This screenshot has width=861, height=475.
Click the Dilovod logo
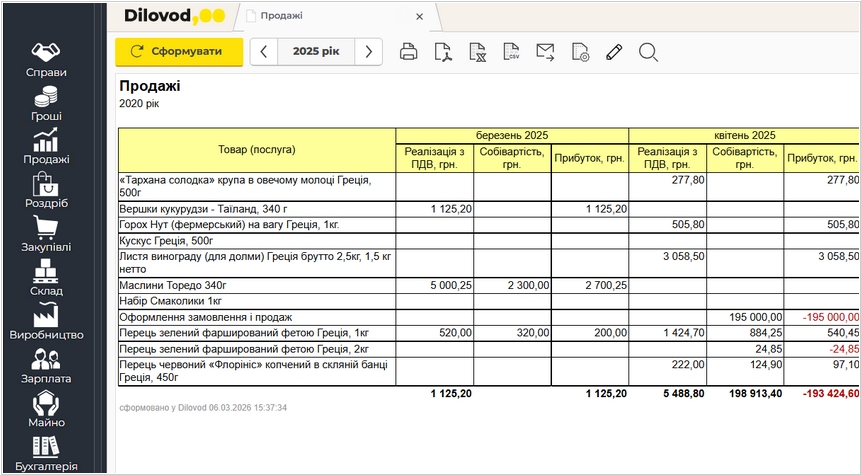pyautogui.click(x=174, y=16)
